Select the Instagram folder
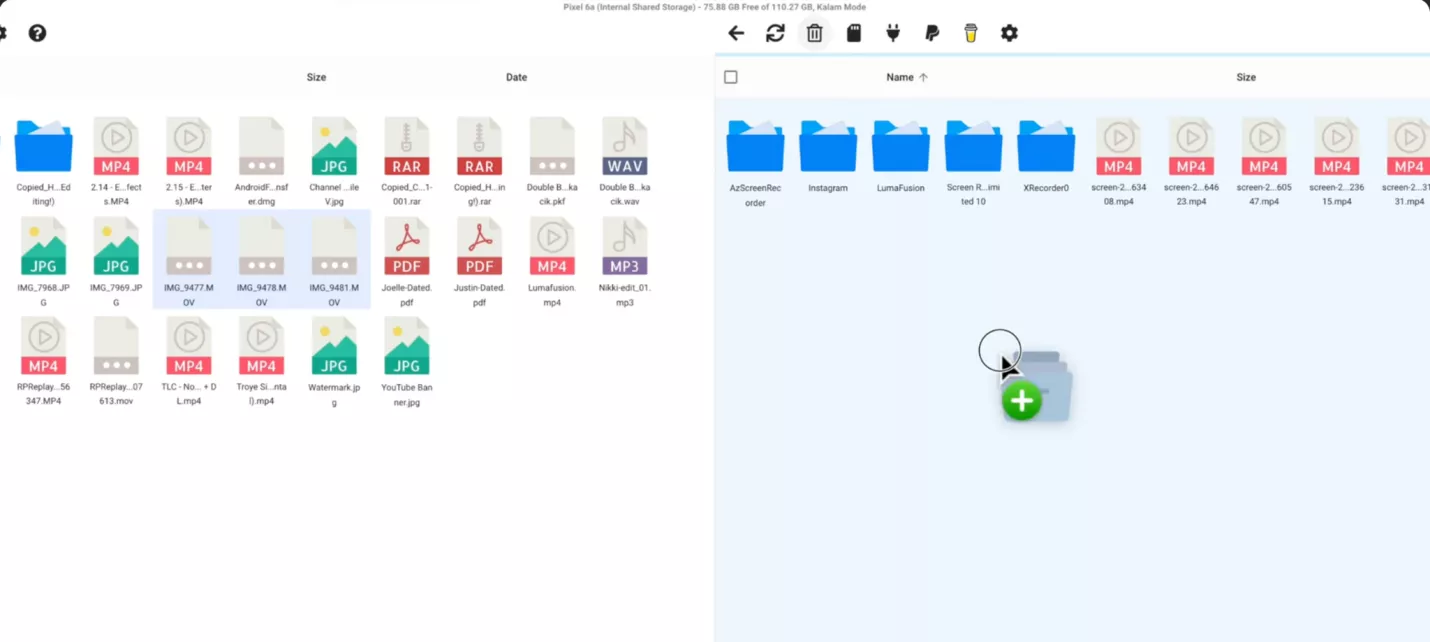 (828, 157)
